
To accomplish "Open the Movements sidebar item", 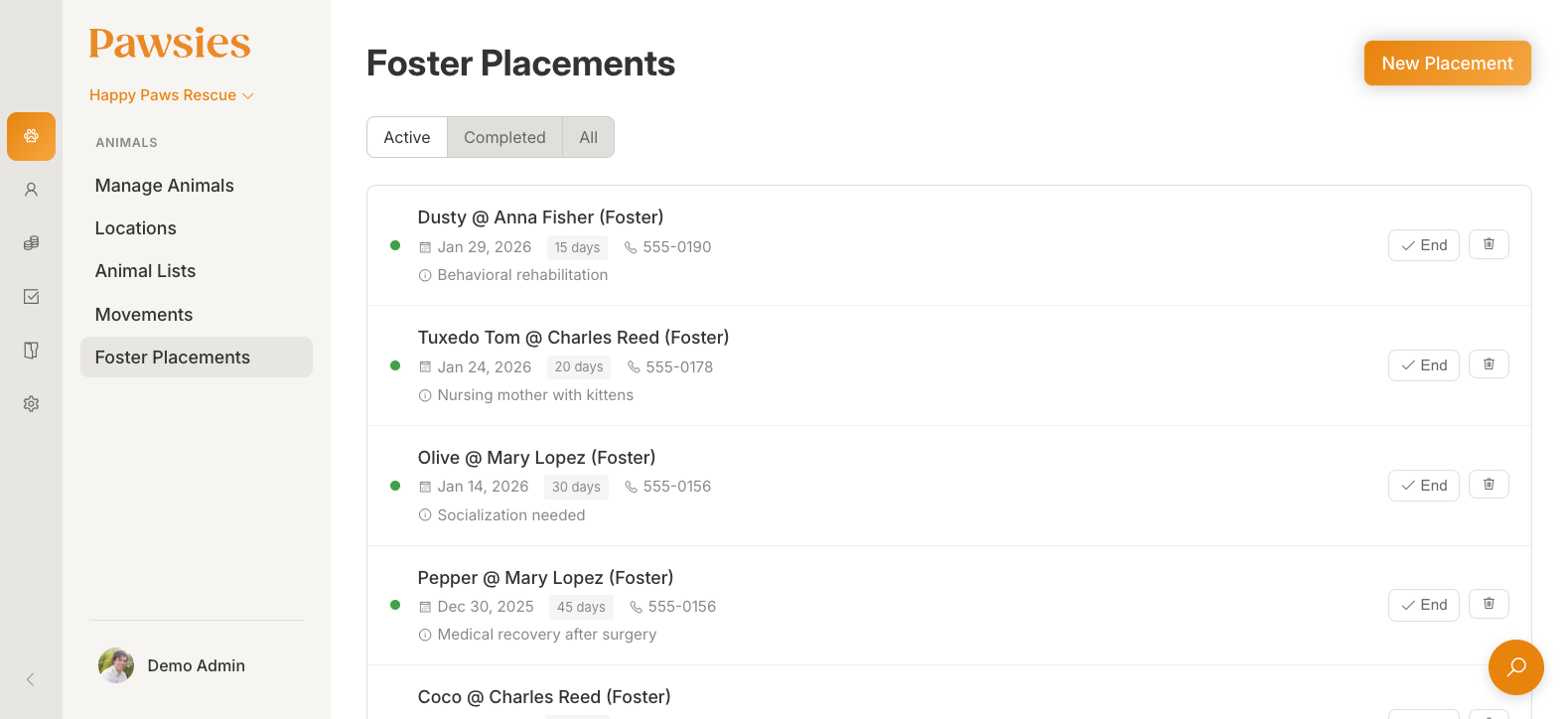I will click(x=144, y=315).
